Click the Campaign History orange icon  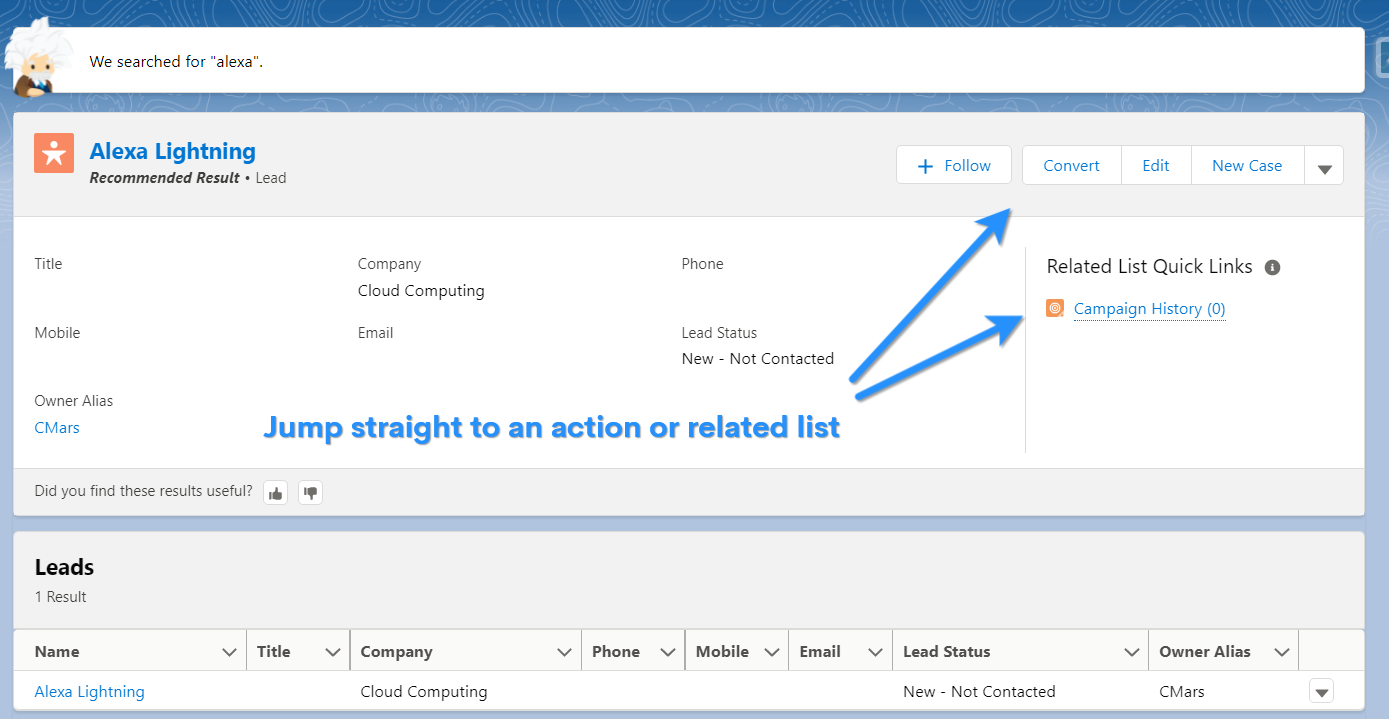tap(1055, 308)
